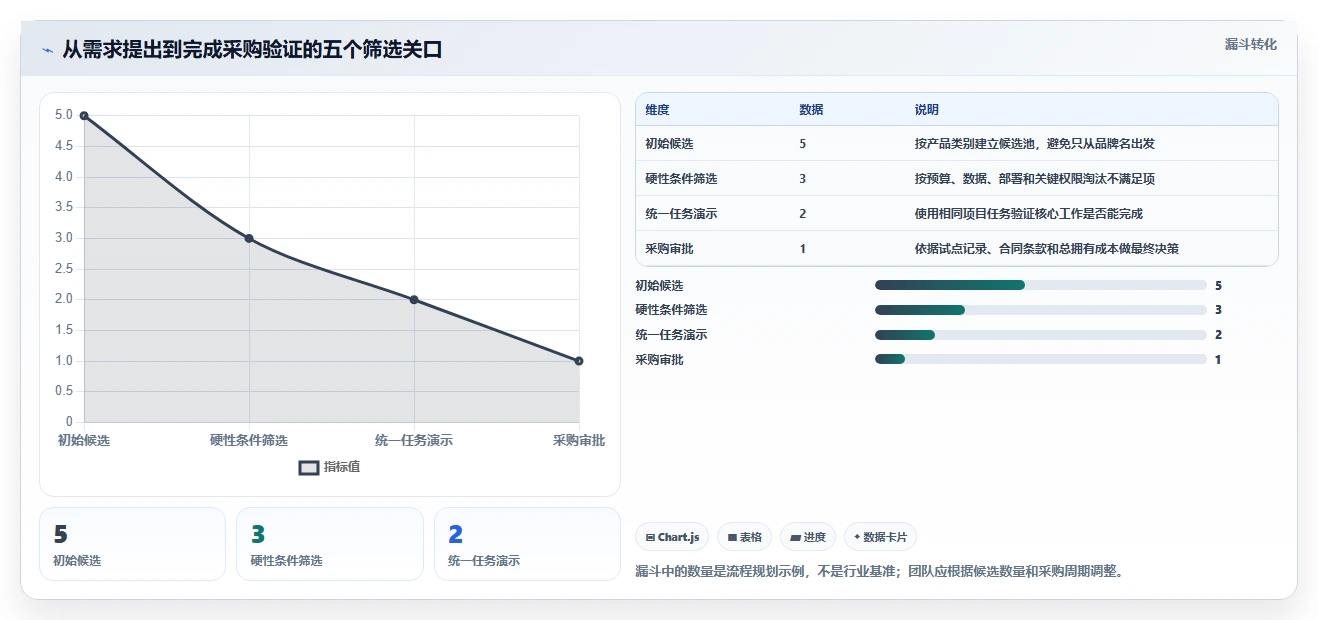Click the 采购审批 progress bar
This screenshot has width=1318, height=620.
coord(1040,359)
